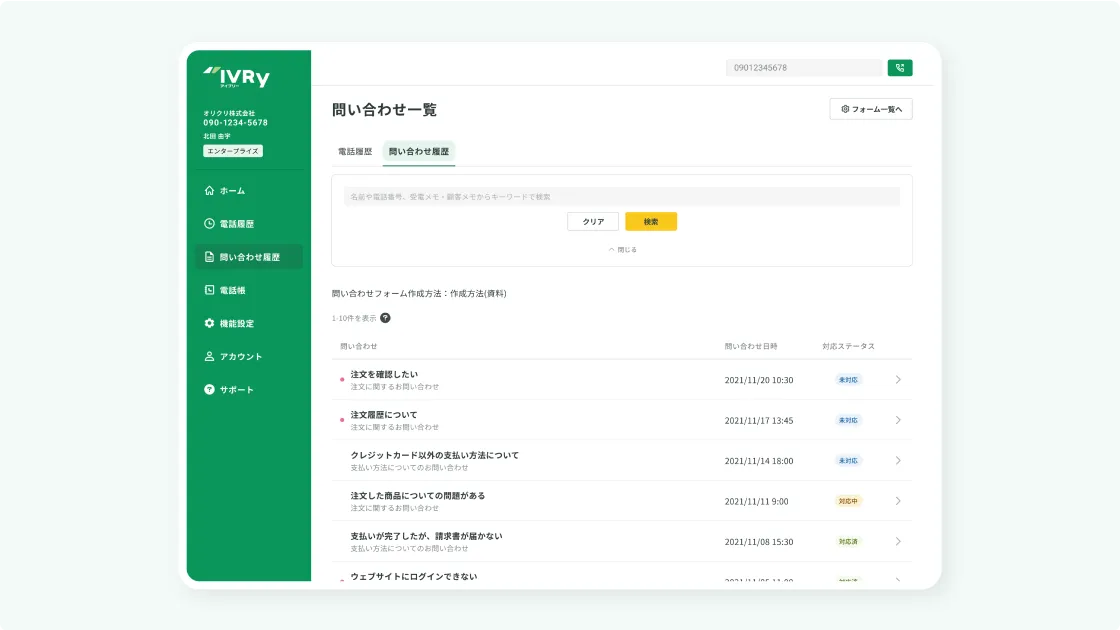Screen dimensions: 1120x630
Task: Collapse the search panel with 閉じる
Action: 622,249
